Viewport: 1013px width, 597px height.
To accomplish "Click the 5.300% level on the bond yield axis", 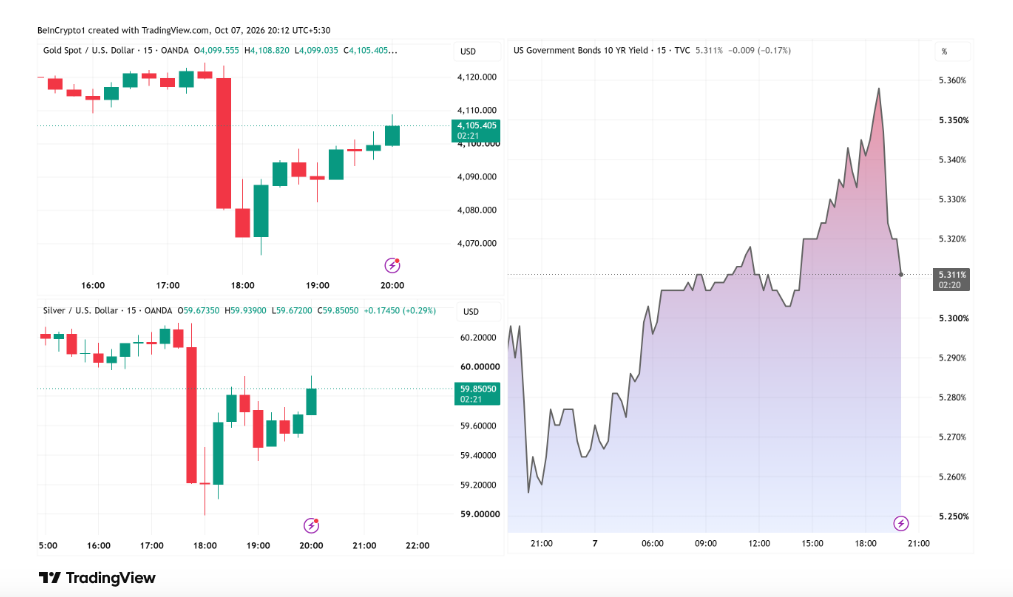I will pos(952,318).
